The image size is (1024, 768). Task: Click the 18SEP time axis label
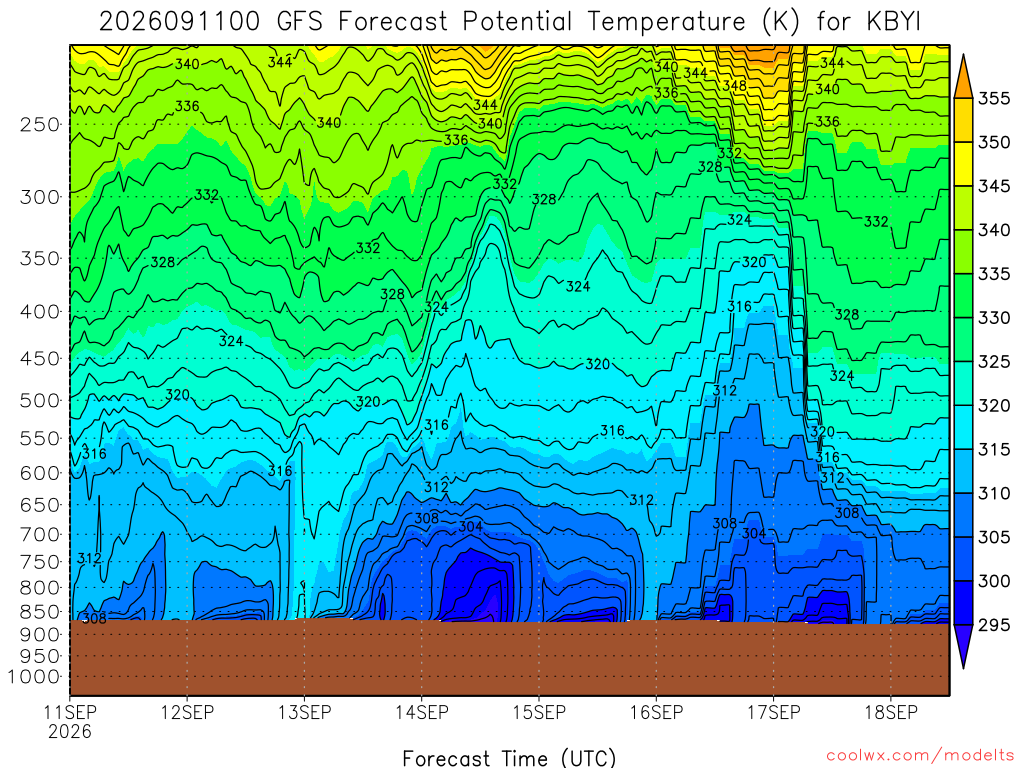891,712
